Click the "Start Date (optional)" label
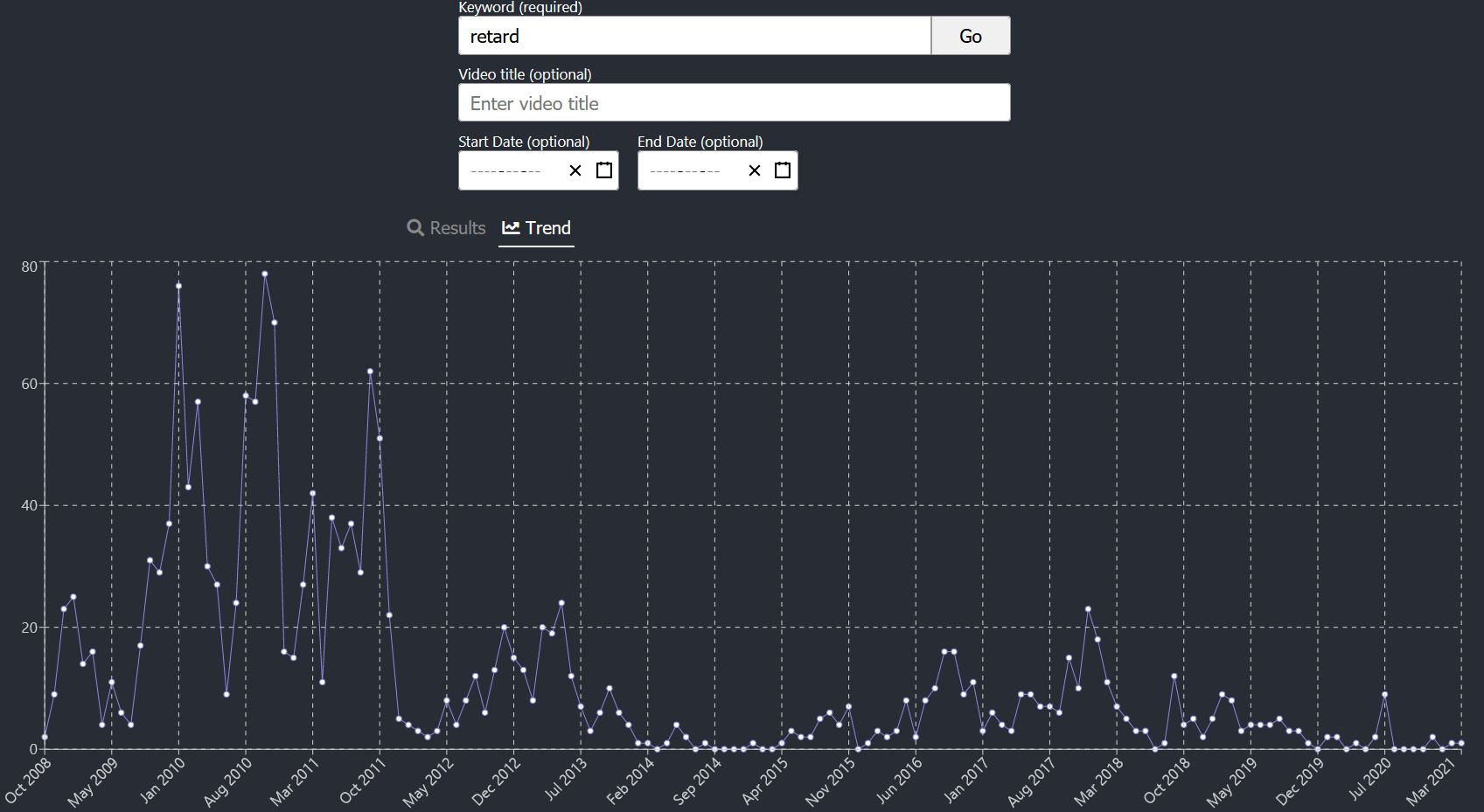The width and height of the screenshot is (1484, 812). click(524, 142)
